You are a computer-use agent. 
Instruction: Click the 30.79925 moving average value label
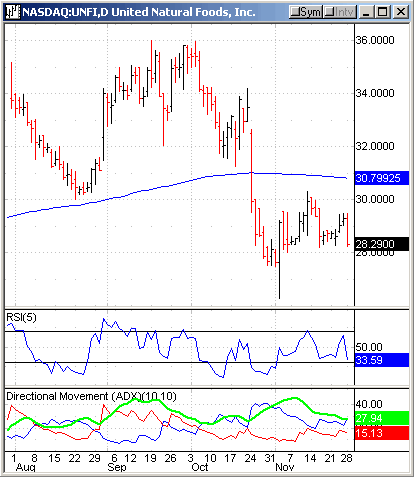tap(382, 178)
